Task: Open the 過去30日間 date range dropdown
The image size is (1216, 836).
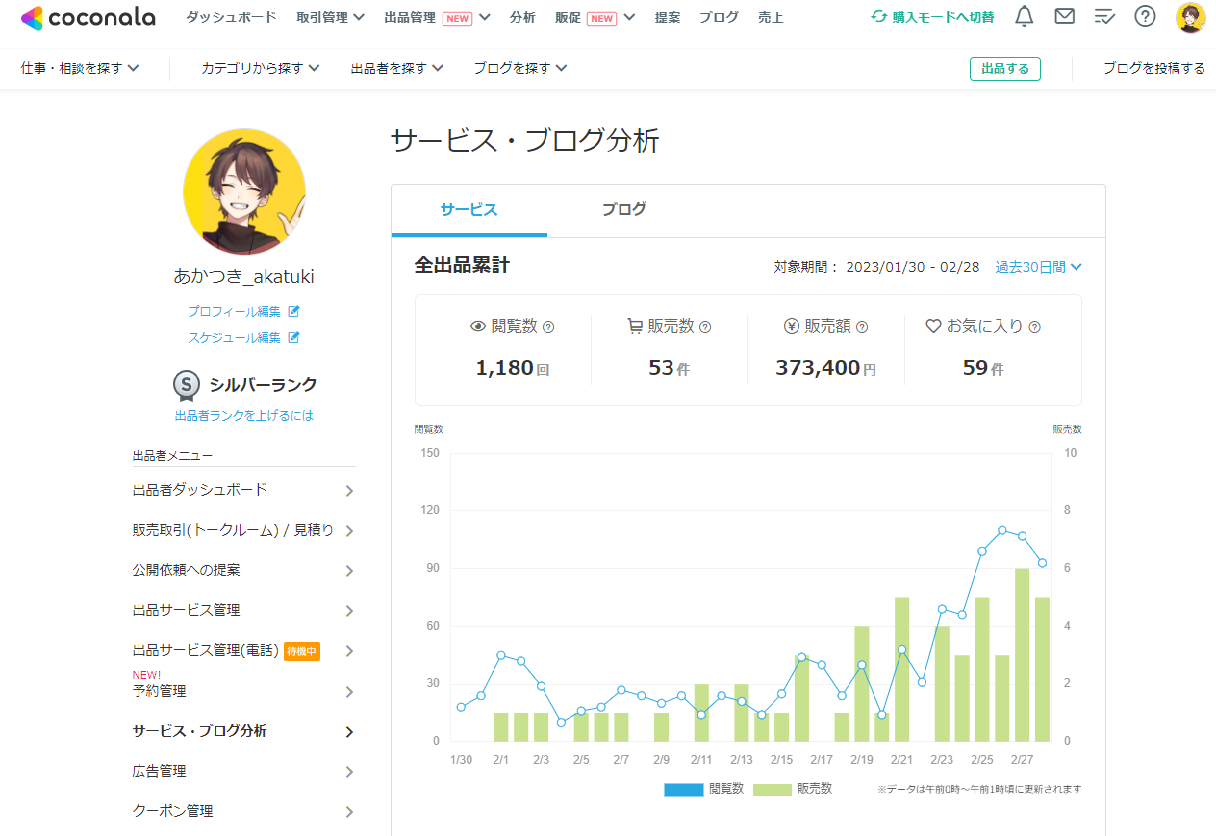Action: [1038, 267]
